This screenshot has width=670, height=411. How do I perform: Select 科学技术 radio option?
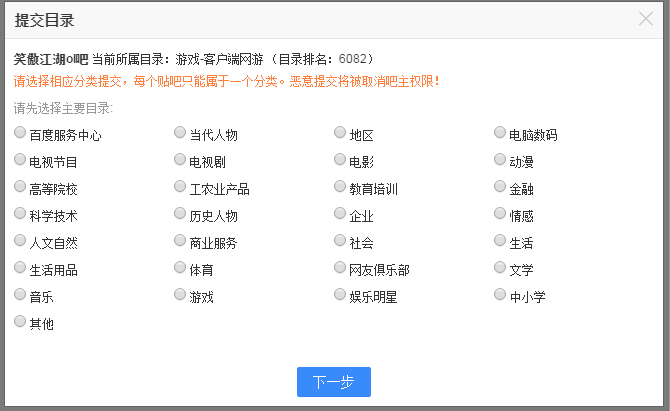(x=20, y=213)
